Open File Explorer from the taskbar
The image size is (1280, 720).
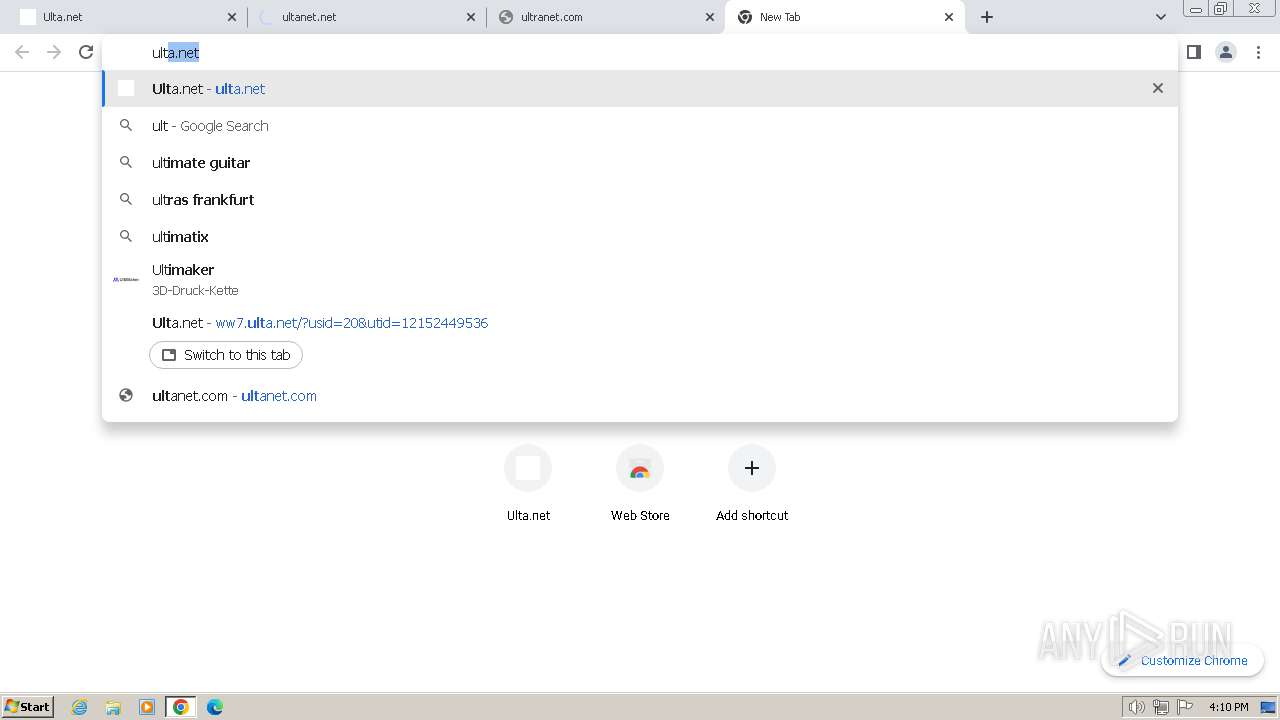click(x=113, y=707)
